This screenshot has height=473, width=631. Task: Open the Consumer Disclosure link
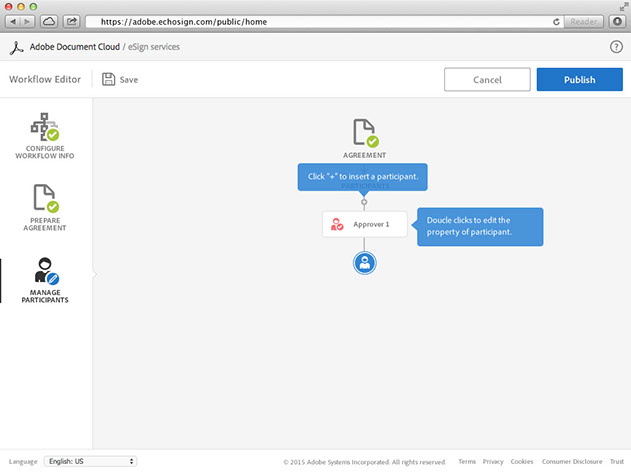(569, 461)
